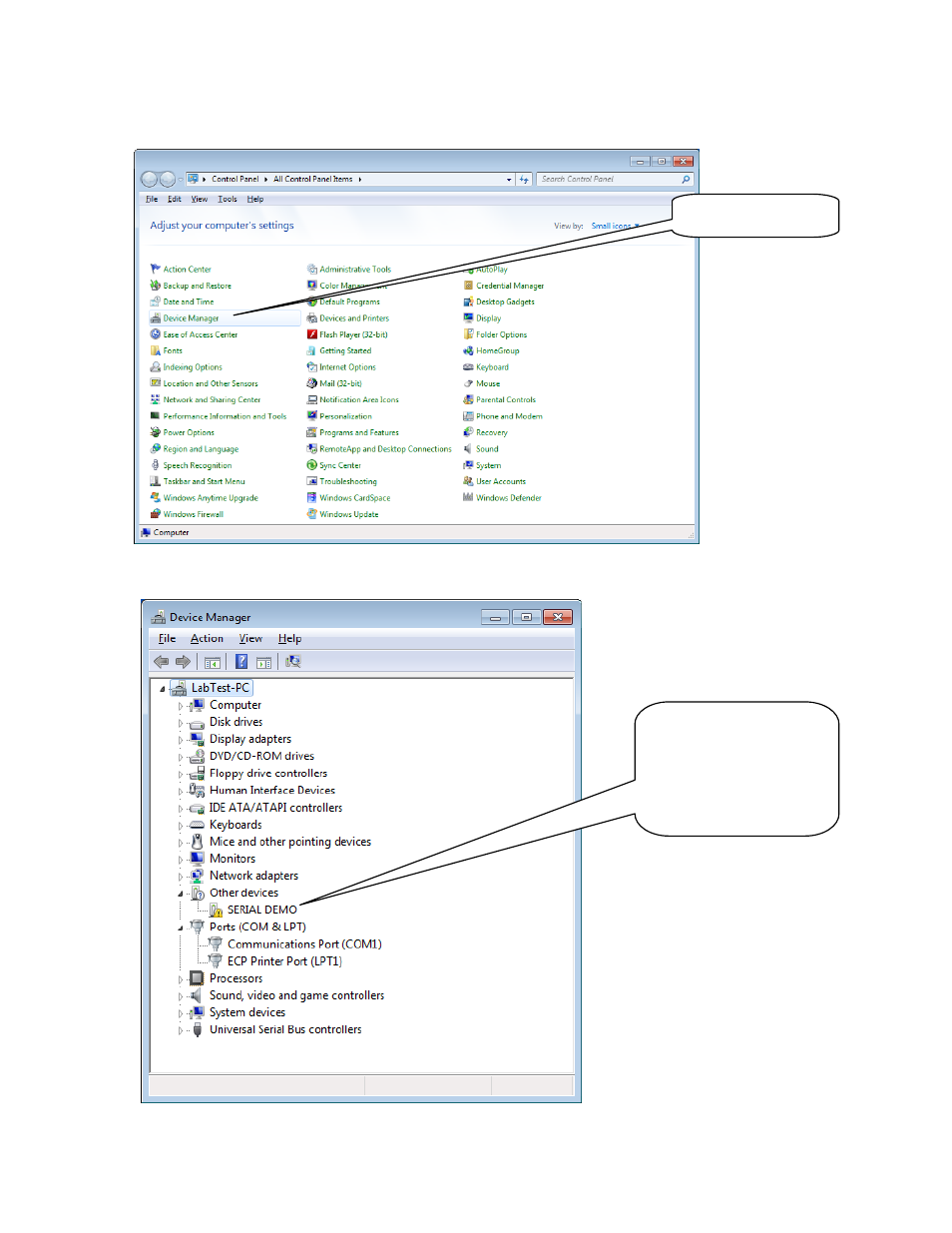Click the Ease of Access Center icon

(x=155, y=334)
